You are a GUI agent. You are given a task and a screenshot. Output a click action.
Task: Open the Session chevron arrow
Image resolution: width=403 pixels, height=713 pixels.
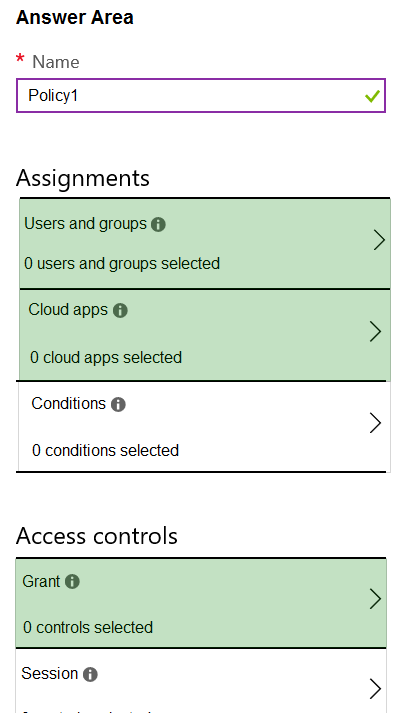coord(375,689)
